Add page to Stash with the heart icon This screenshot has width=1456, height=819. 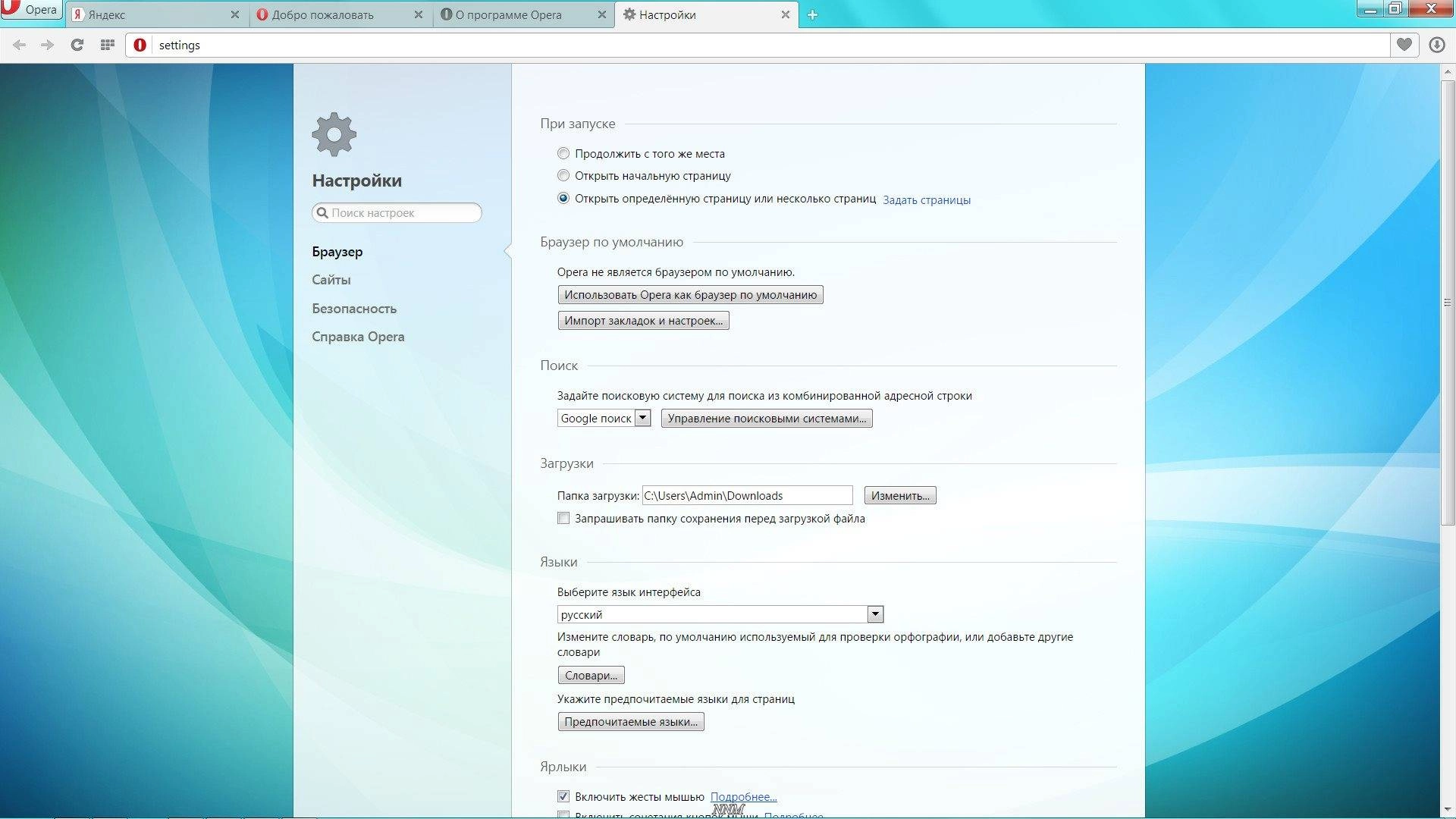click(1404, 45)
